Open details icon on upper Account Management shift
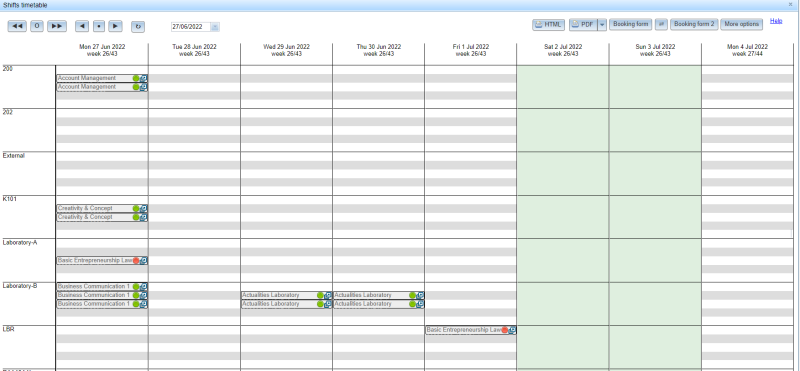Image resolution: width=800 pixels, height=371 pixels. (144, 79)
